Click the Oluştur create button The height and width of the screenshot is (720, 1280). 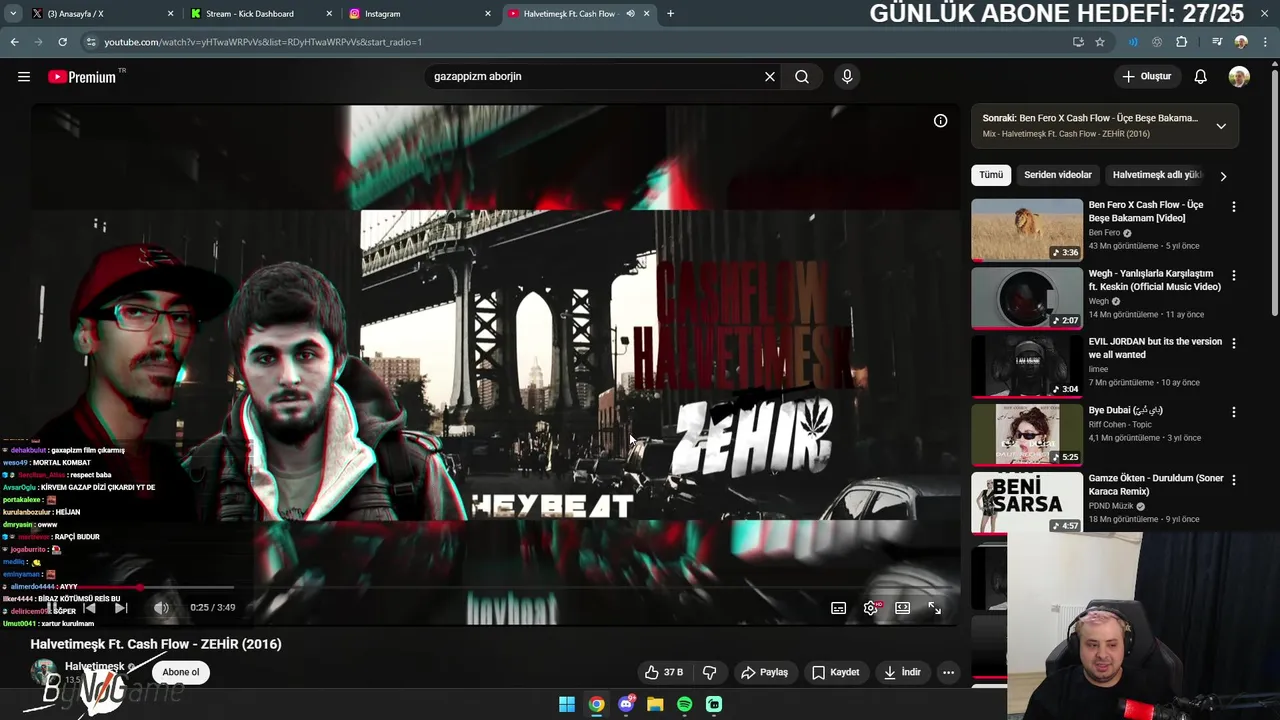[x=1146, y=77]
